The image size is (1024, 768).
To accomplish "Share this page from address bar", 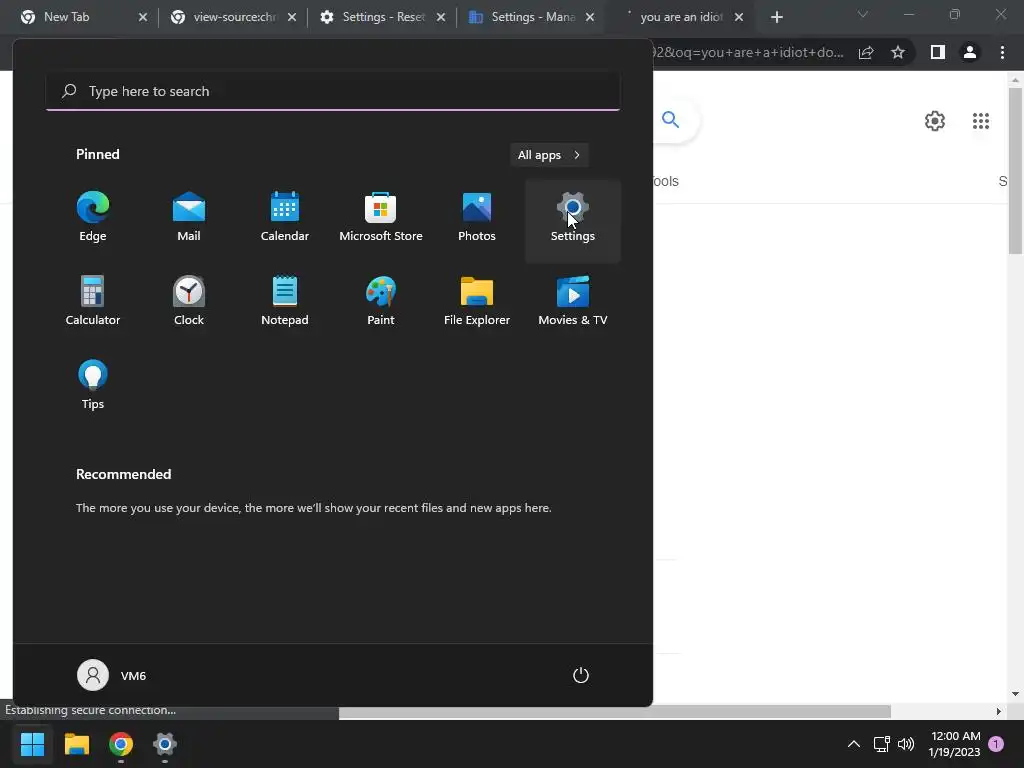I will coord(866,52).
